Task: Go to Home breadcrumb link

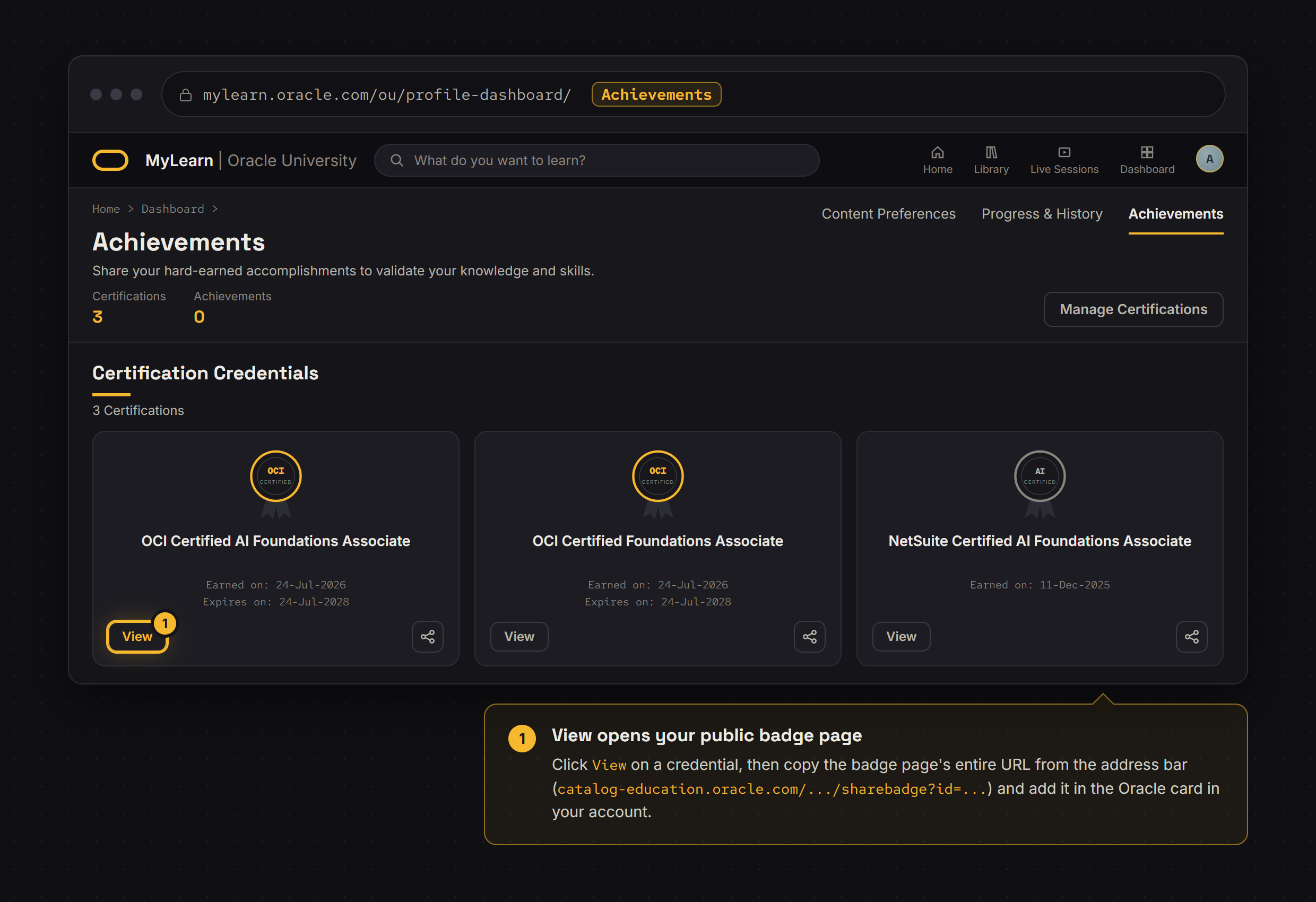Action: (x=106, y=209)
